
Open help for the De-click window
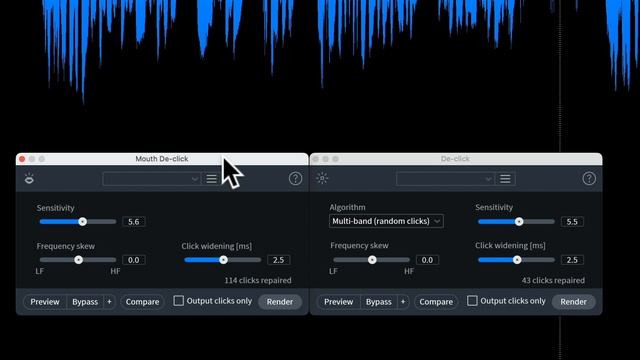point(589,179)
